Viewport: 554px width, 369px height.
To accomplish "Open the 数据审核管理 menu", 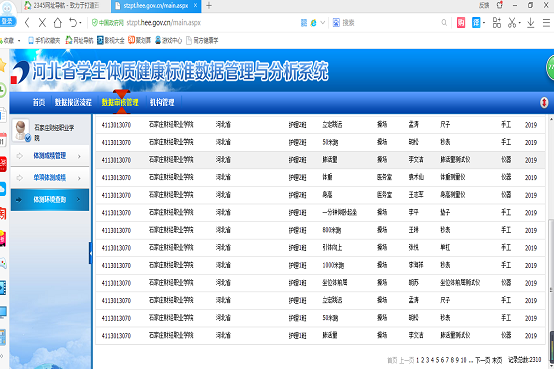I will (x=120, y=102).
